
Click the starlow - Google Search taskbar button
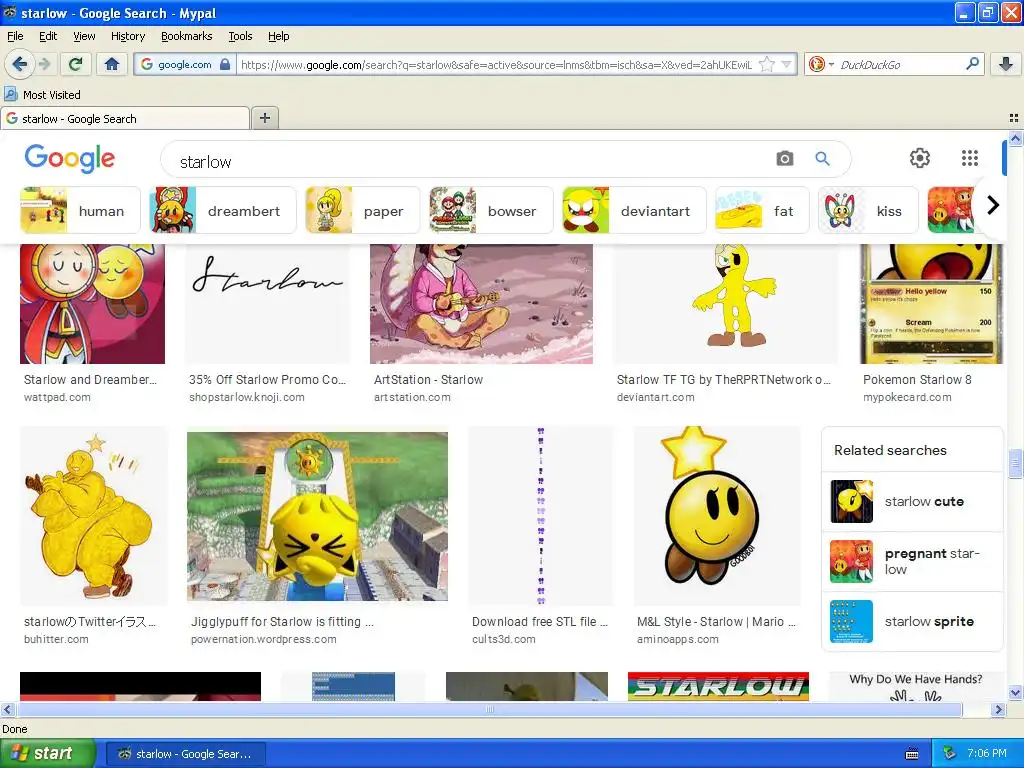(x=185, y=754)
